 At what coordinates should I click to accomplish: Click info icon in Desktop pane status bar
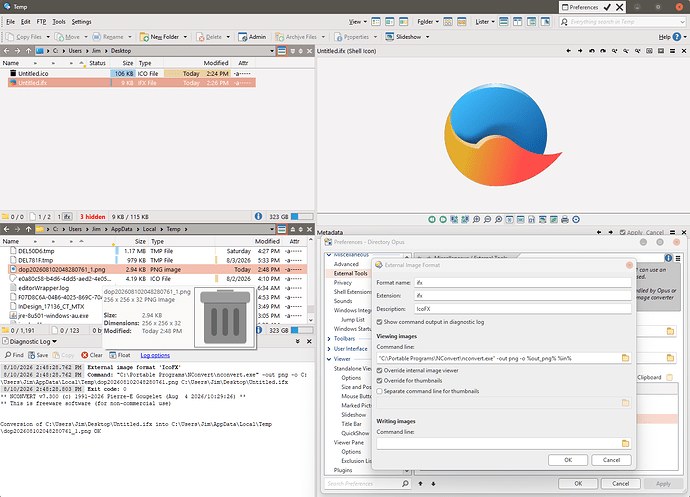[258, 216]
